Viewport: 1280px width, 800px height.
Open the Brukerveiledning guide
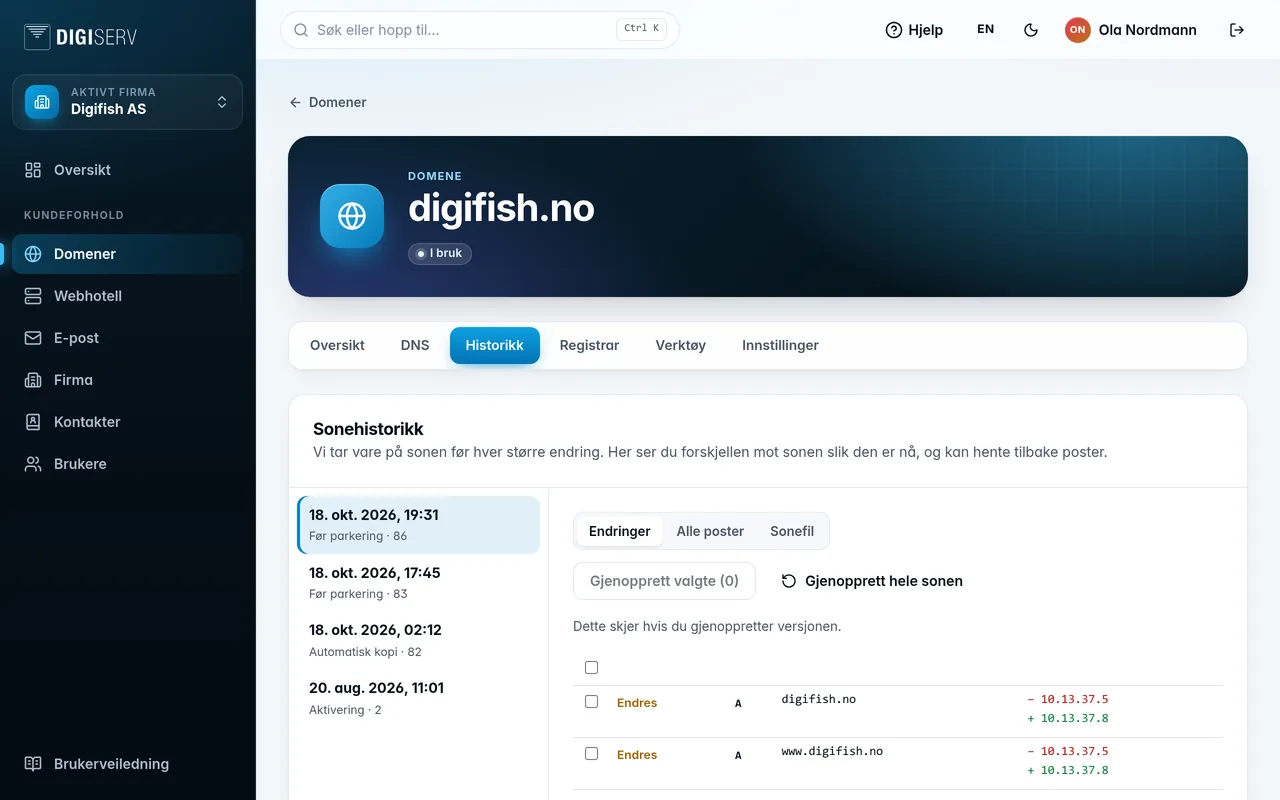pyautogui.click(x=127, y=764)
